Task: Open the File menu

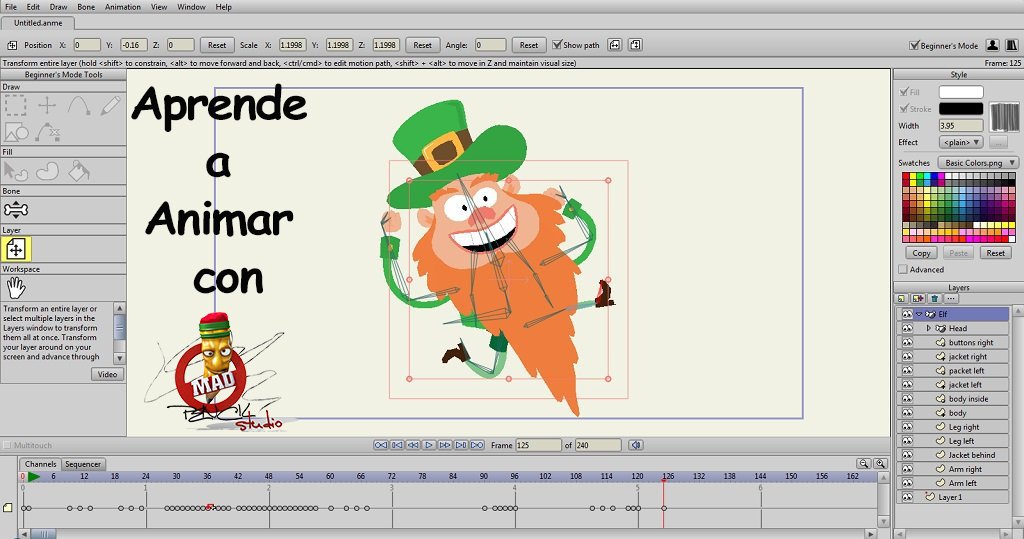Action: click(11, 7)
